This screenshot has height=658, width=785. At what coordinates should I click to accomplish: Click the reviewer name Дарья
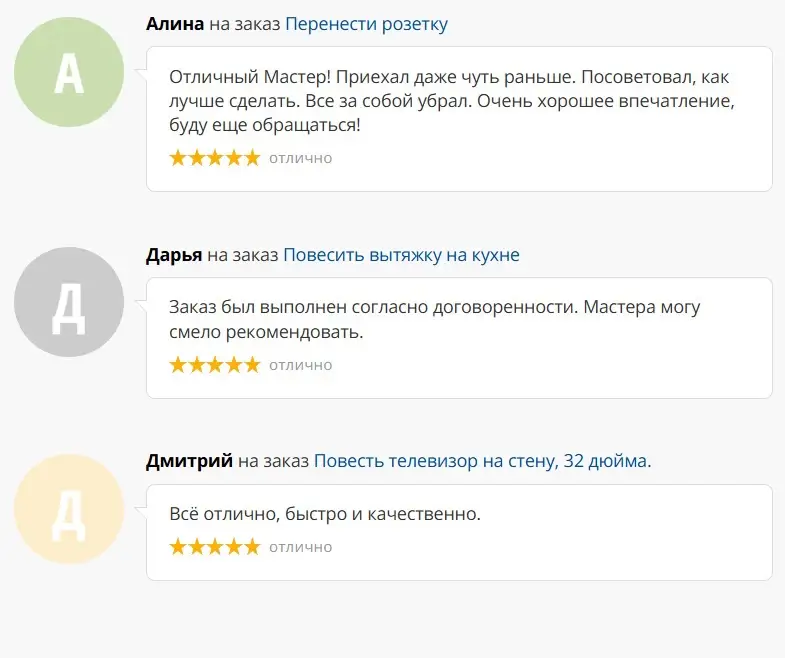(x=174, y=255)
